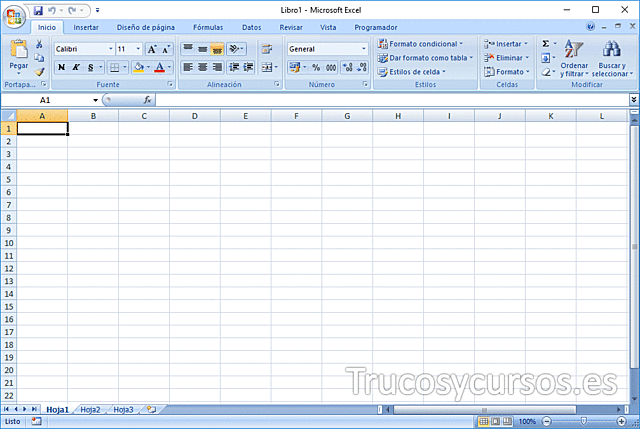Expand Formato condicional menu
The image size is (640, 429).
point(420,44)
